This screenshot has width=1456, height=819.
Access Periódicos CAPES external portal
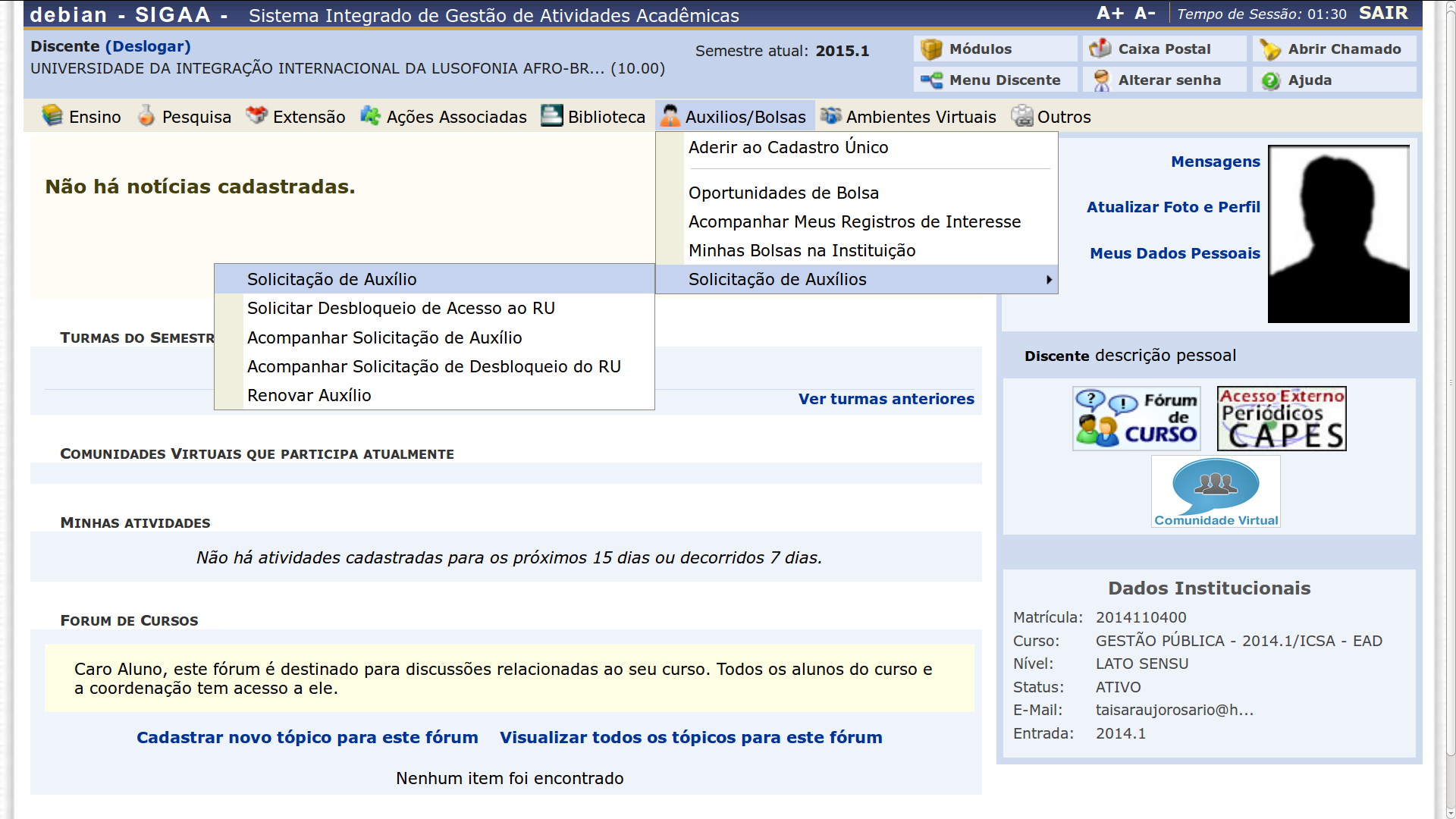(1281, 418)
